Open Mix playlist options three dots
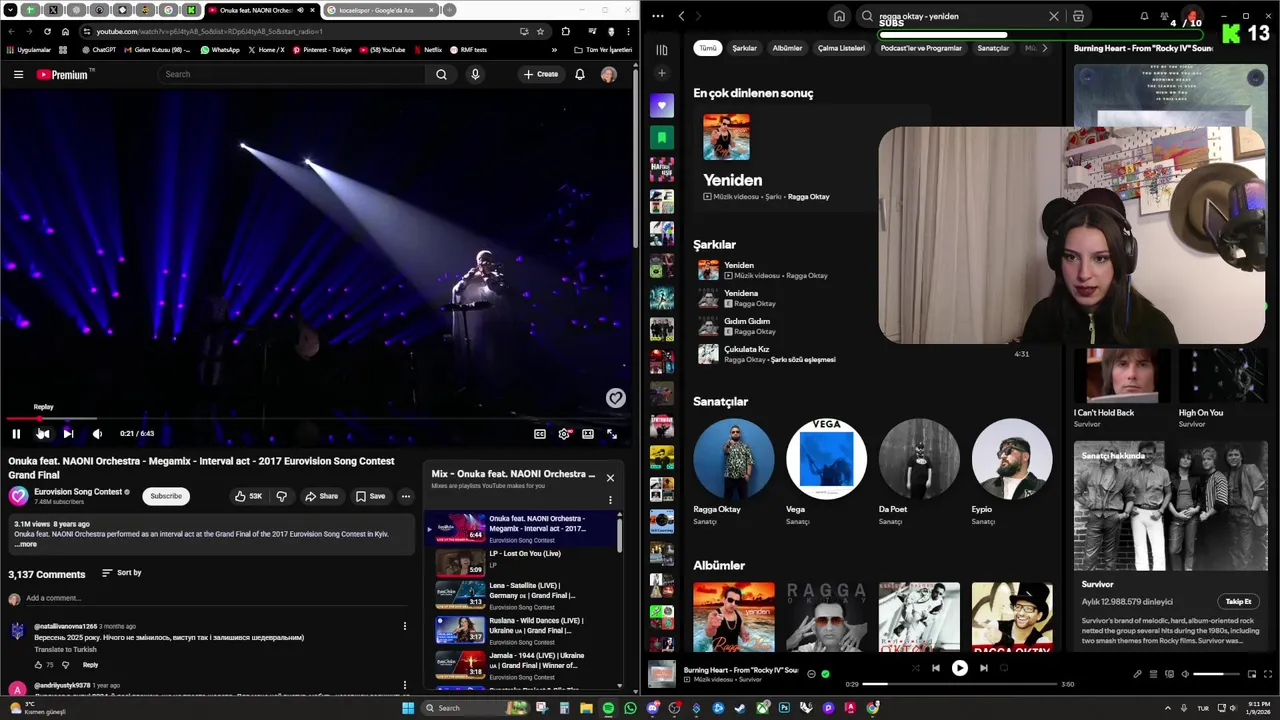 tap(610, 500)
